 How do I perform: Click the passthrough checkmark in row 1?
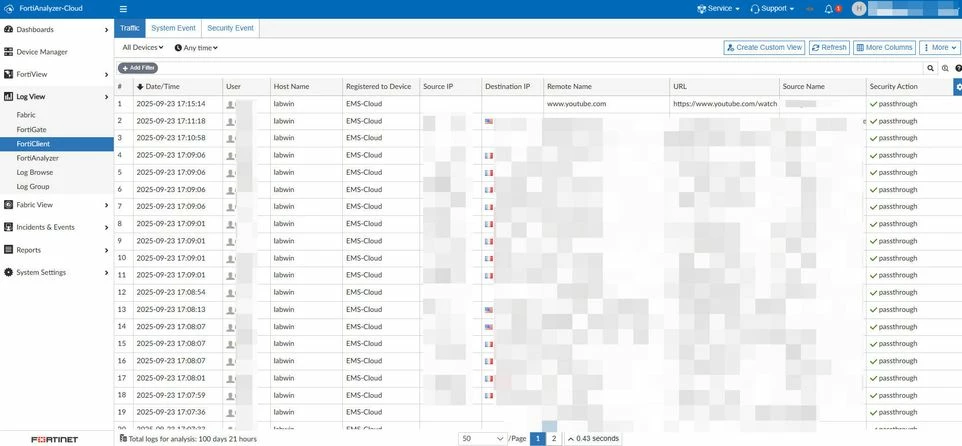(x=873, y=104)
